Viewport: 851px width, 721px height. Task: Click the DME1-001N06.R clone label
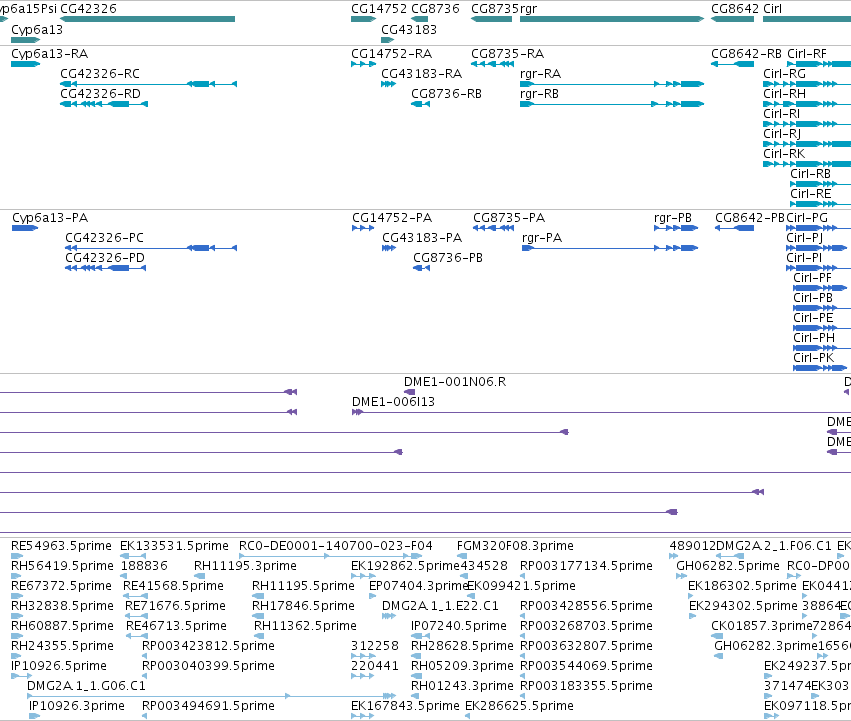tap(455, 382)
